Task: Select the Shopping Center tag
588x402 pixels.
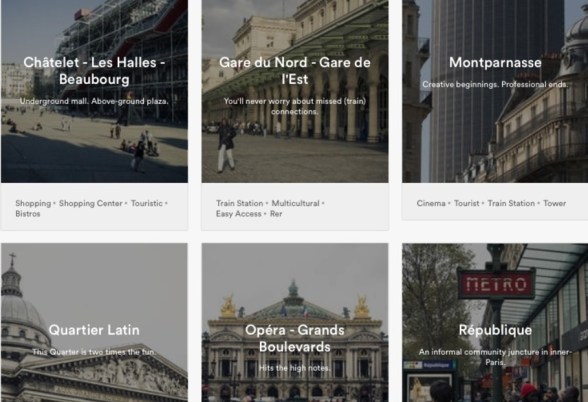Action: coord(91,203)
